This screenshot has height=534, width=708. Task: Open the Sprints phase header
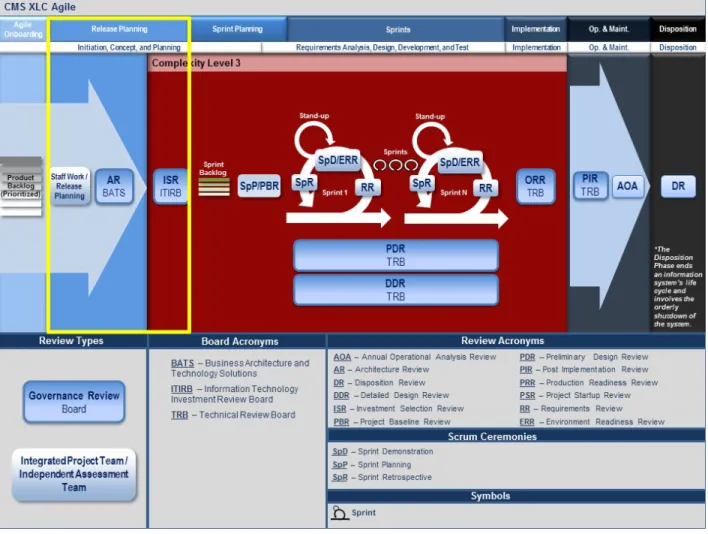(x=397, y=30)
